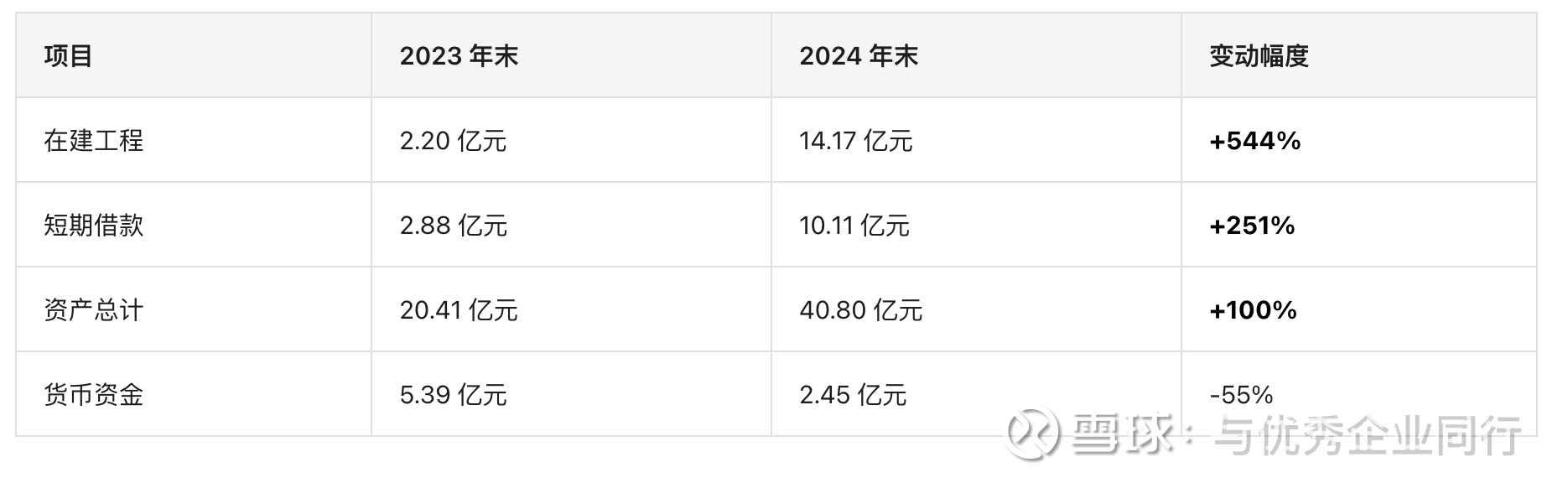Select the 项目 column header

click(69, 56)
